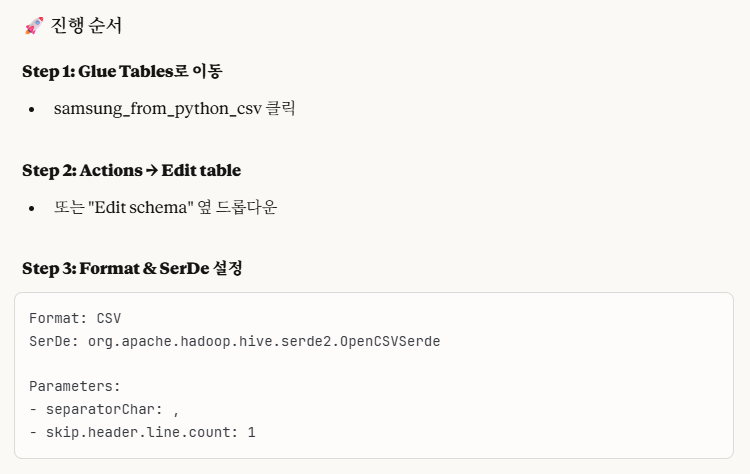Click the word "클릭" in the Step 1 bullet
Image resolution: width=750 pixels, height=474 pixels.
(x=281, y=108)
